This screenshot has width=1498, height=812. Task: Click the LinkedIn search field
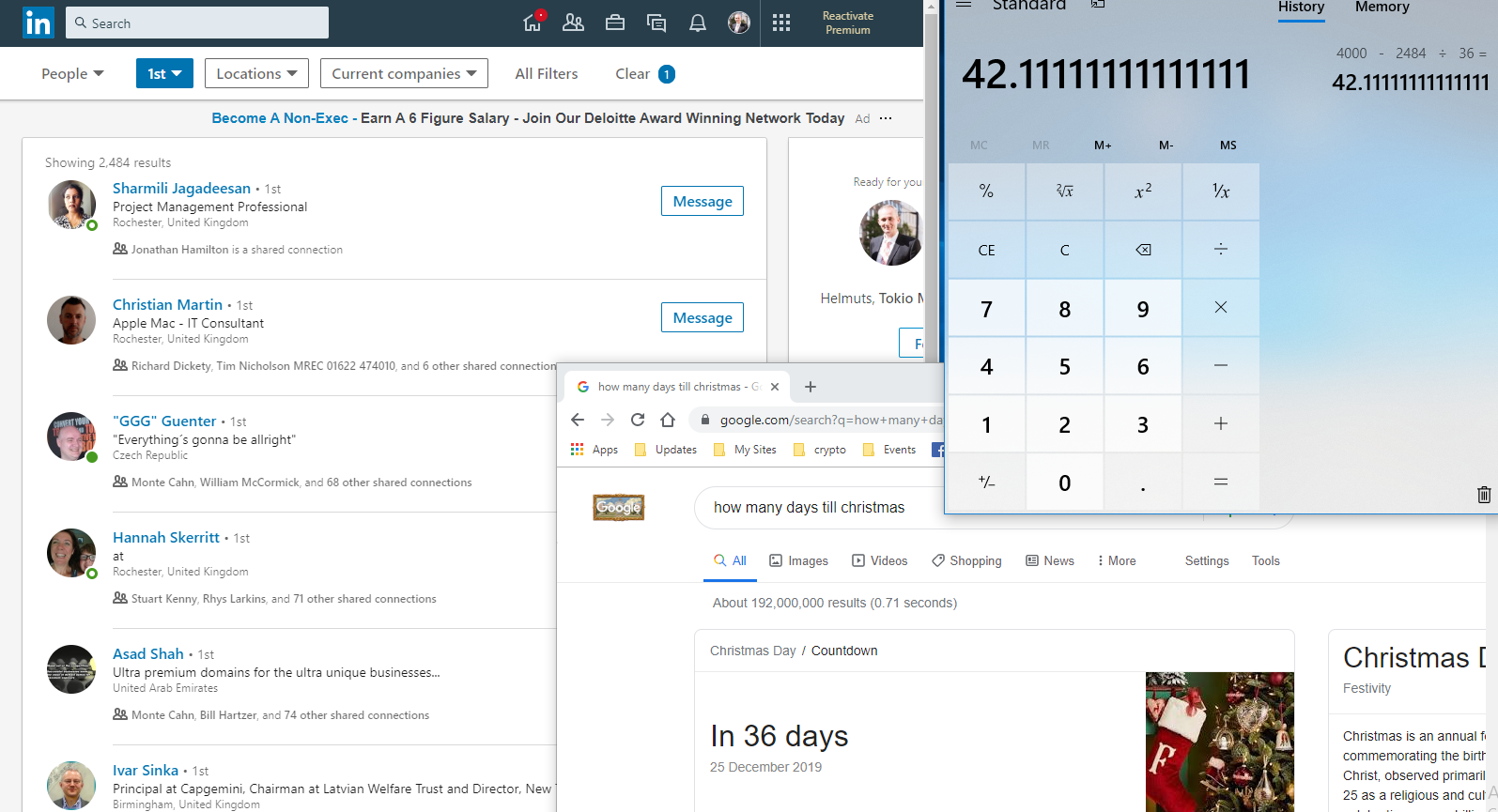point(197,23)
